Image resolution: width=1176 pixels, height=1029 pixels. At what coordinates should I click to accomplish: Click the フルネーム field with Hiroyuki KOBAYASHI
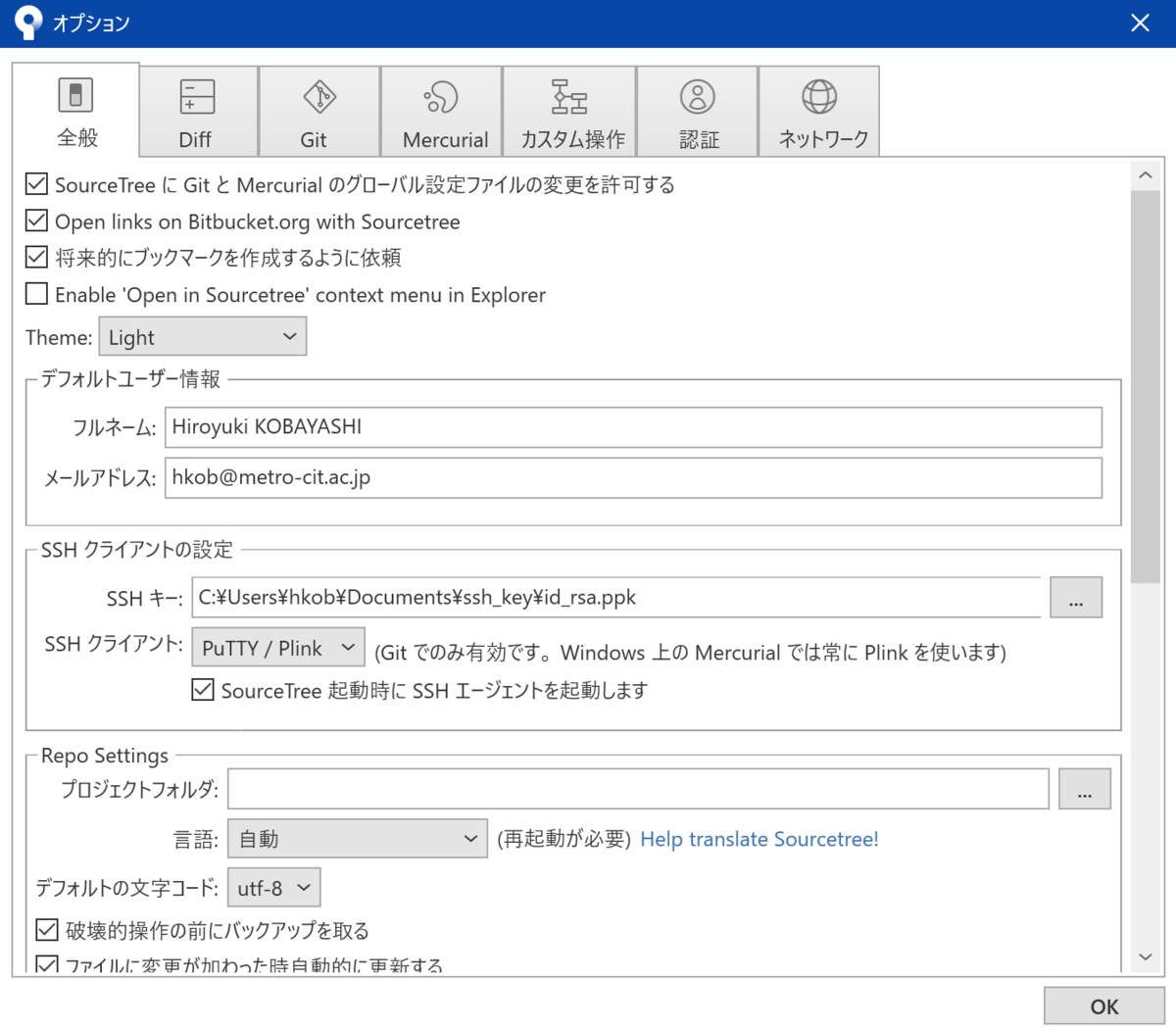coord(633,427)
